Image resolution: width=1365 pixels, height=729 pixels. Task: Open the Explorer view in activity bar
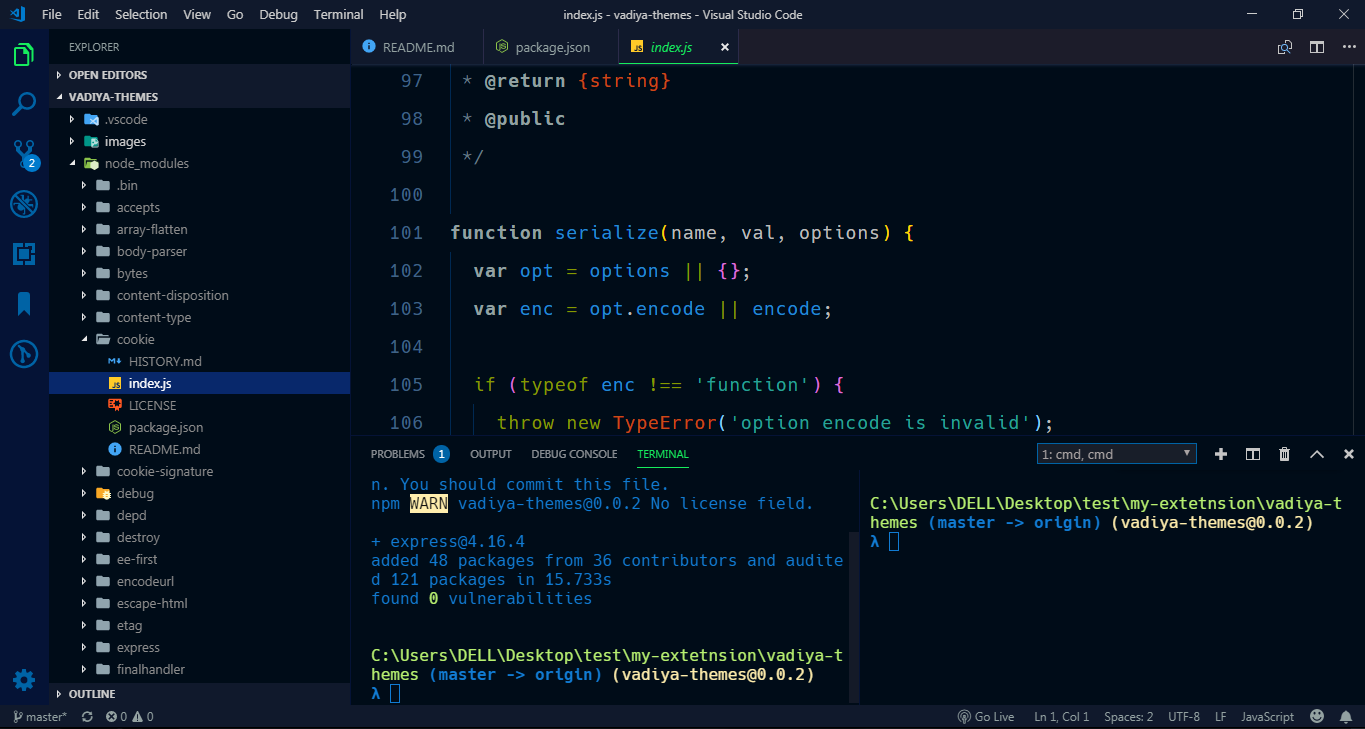(x=24, y=54)
